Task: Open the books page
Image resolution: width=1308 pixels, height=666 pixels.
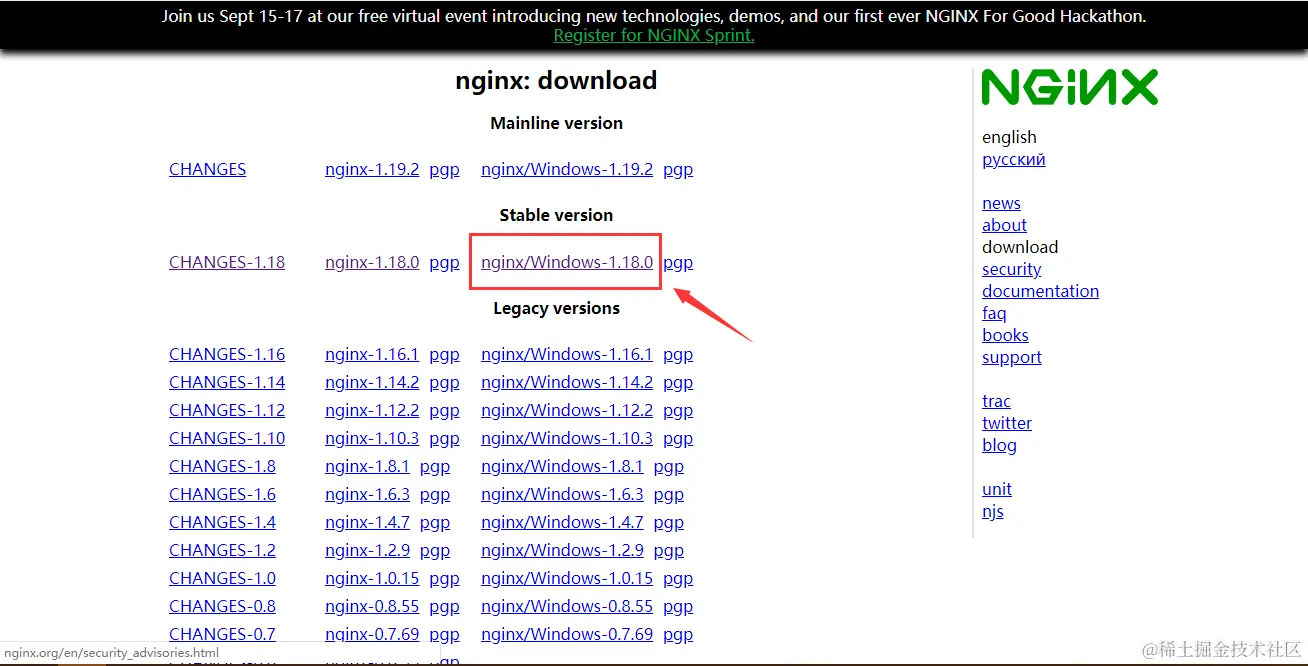Action: pos(1005,335)
